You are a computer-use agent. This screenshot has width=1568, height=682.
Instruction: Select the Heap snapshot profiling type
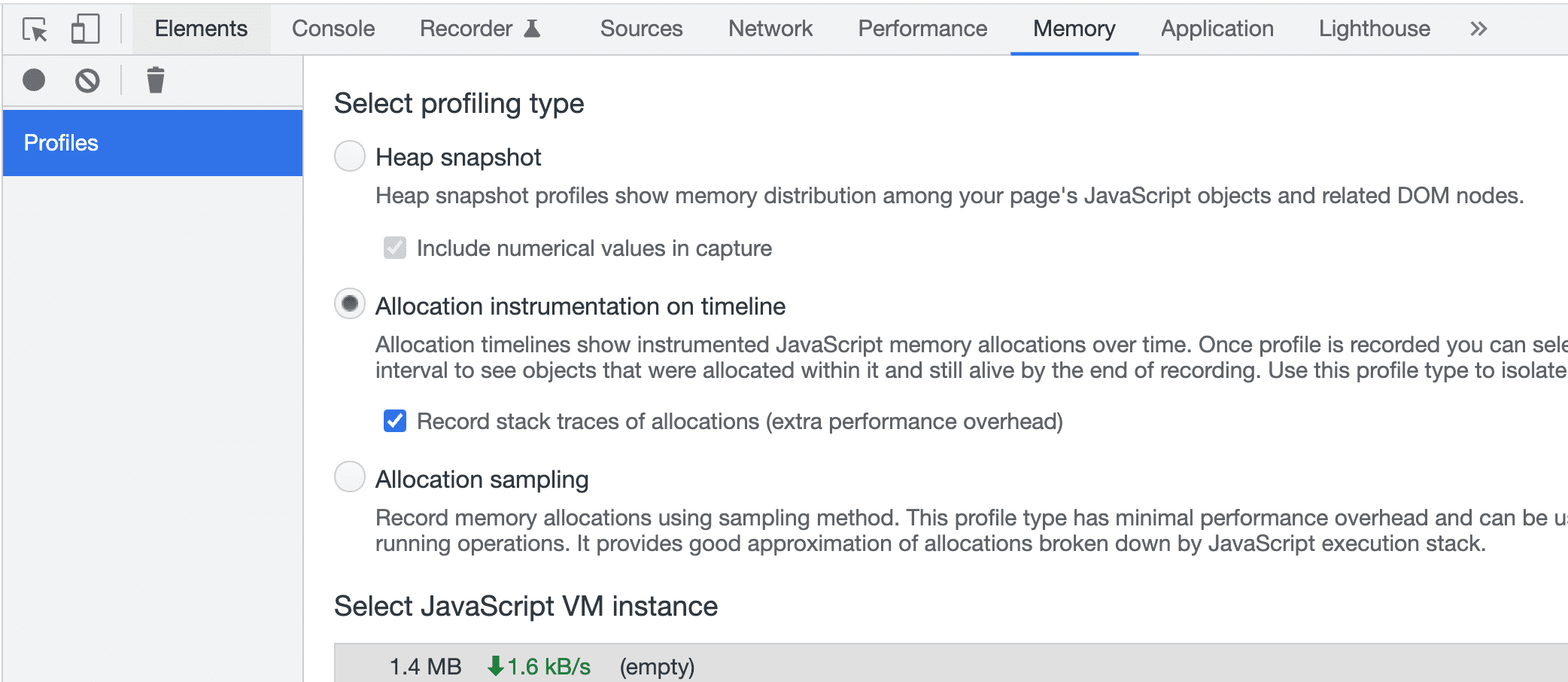(349, 157)
